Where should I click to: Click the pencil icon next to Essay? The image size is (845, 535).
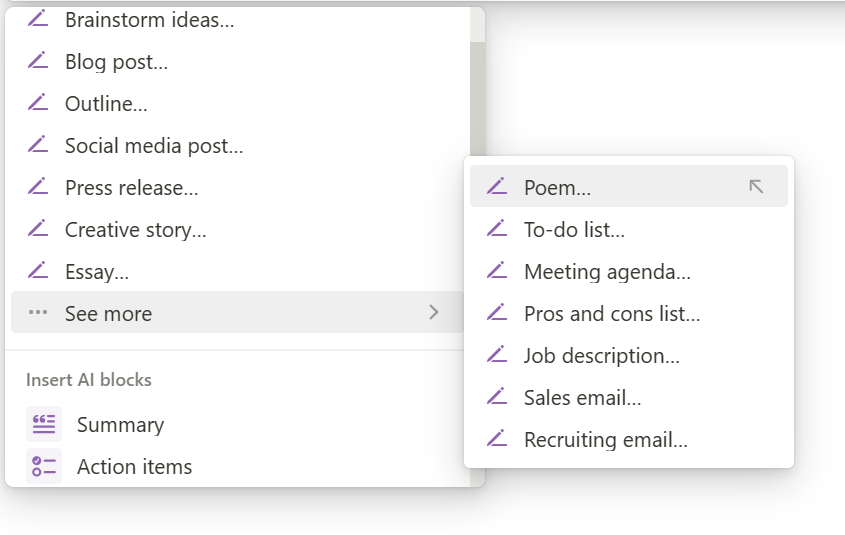click(38, 271)
